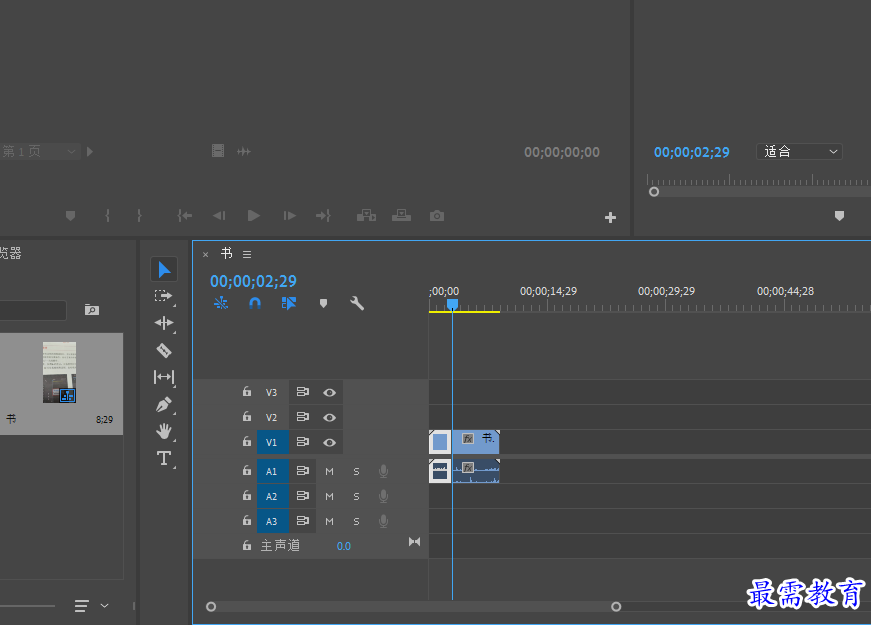Click the timeline zoom scrollbar right handle

[x=616, y=607]
